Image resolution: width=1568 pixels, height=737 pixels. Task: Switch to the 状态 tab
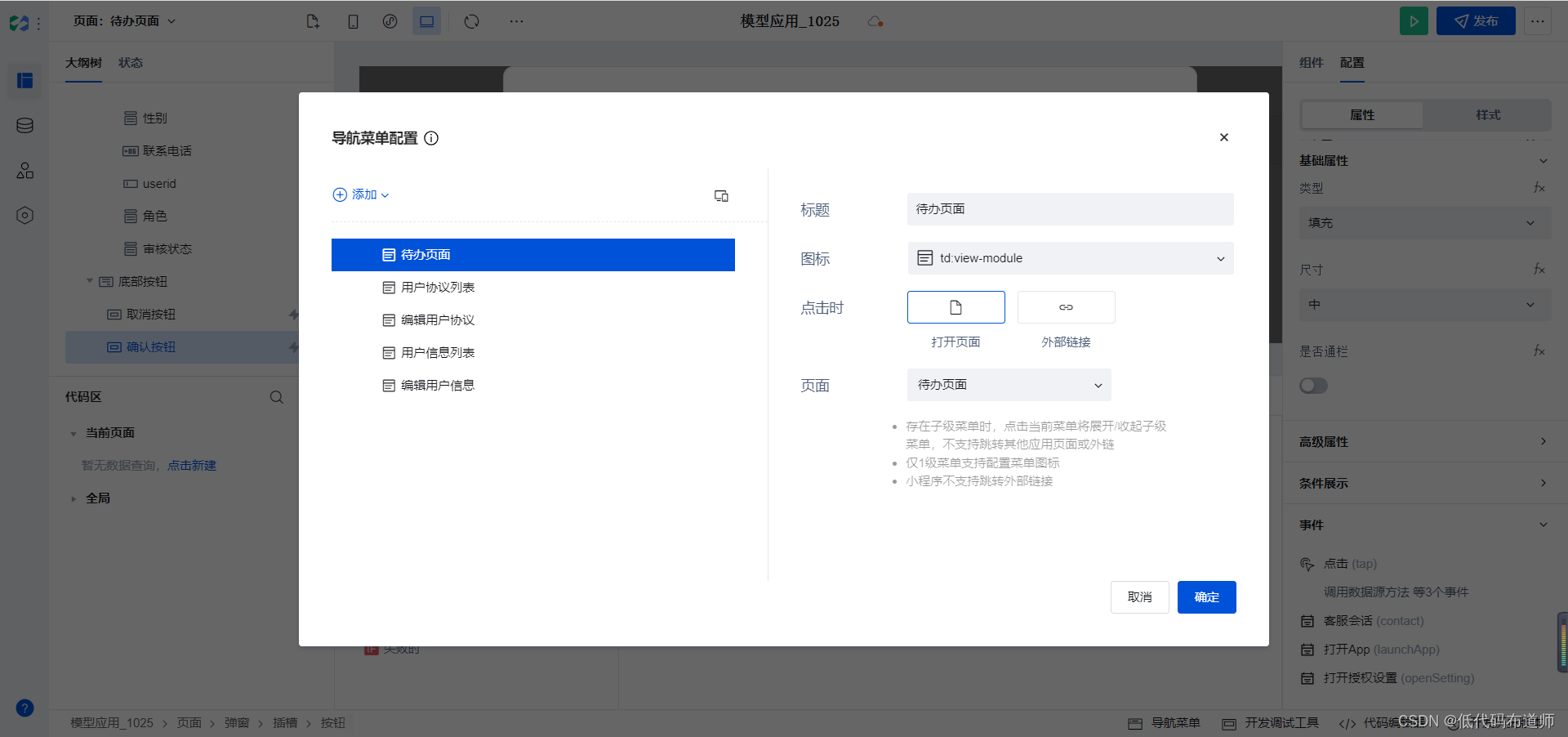131,63
